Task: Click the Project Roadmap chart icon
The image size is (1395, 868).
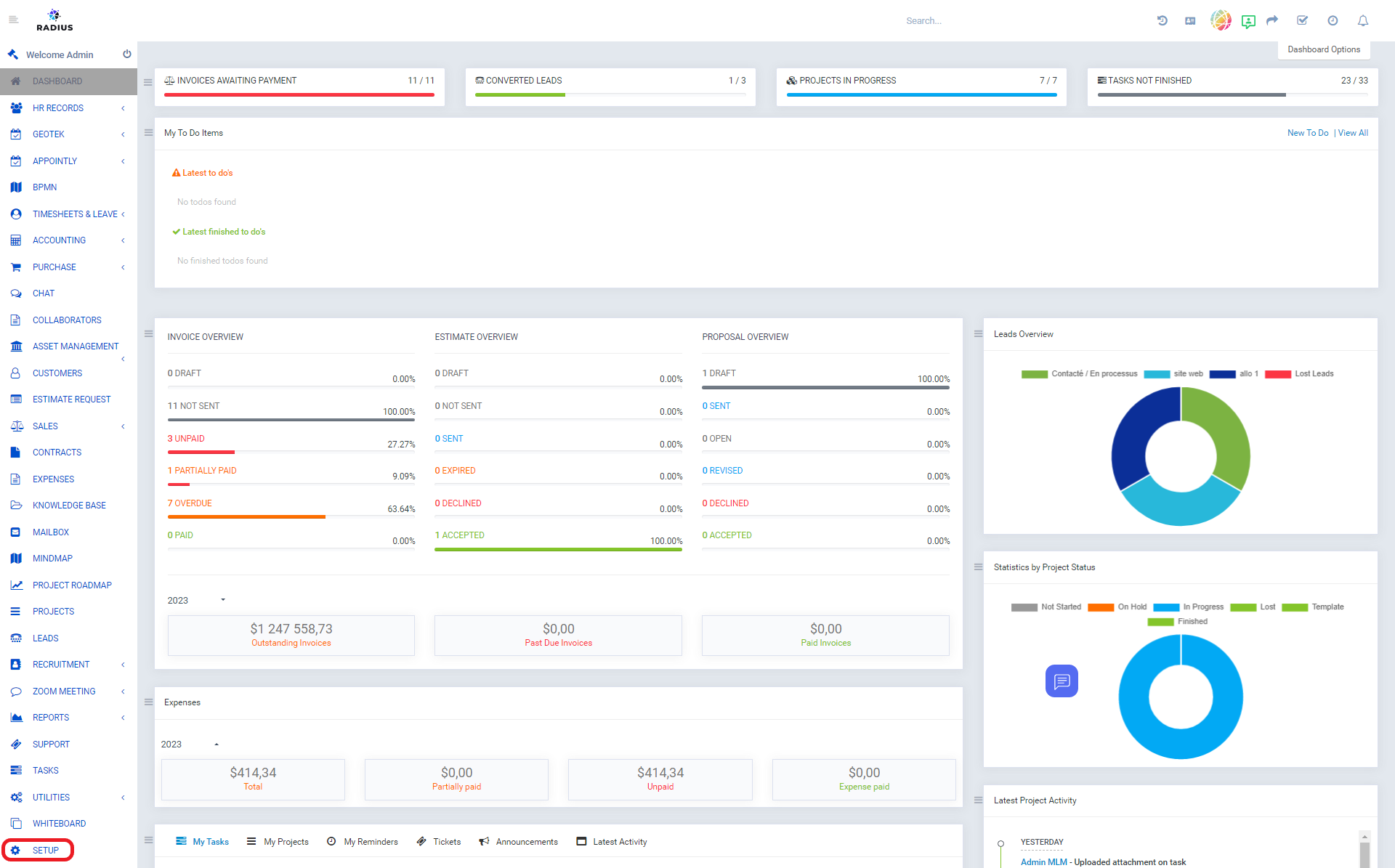Action: click(16, 585)
